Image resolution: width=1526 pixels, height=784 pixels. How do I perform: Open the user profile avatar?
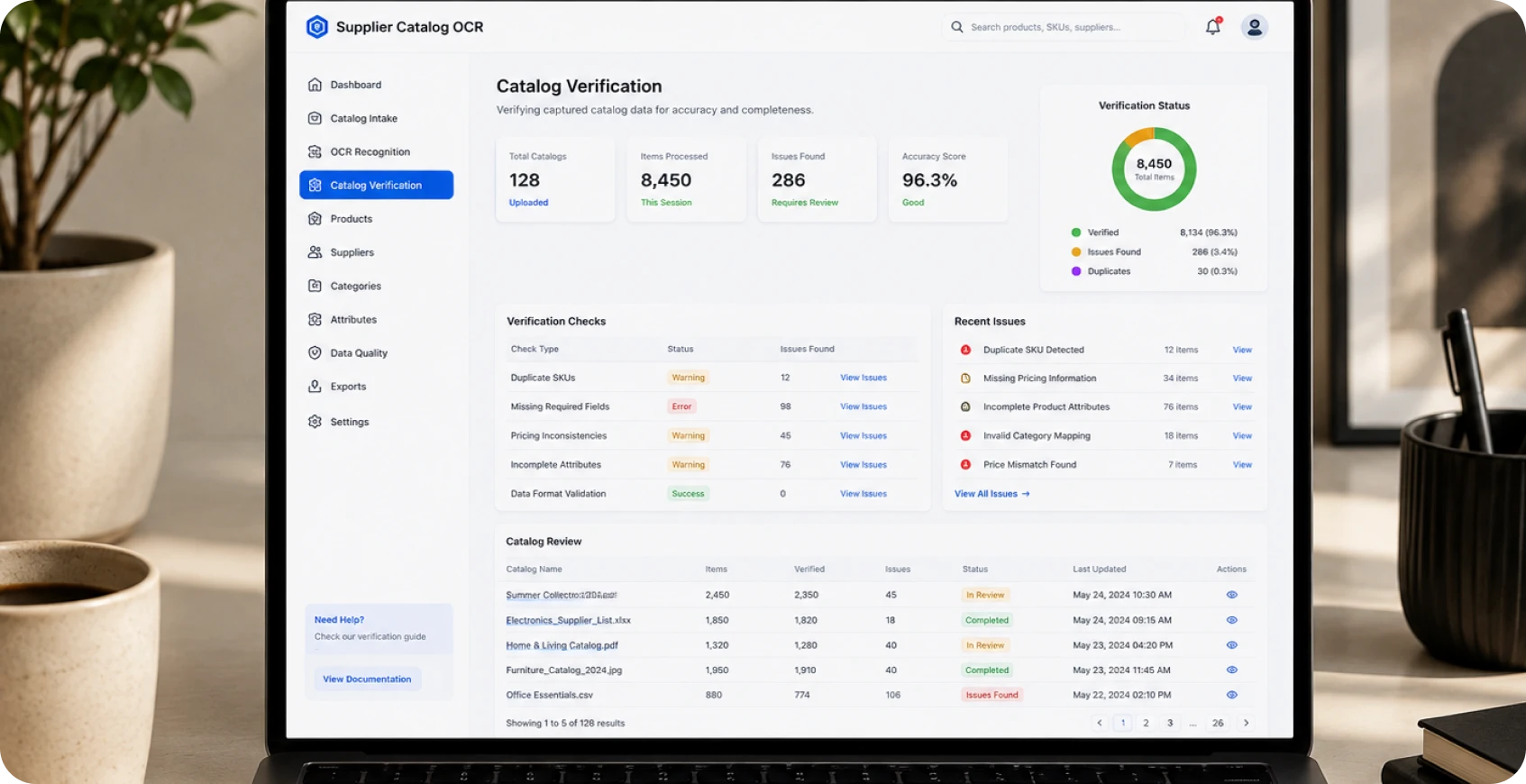1254,27
